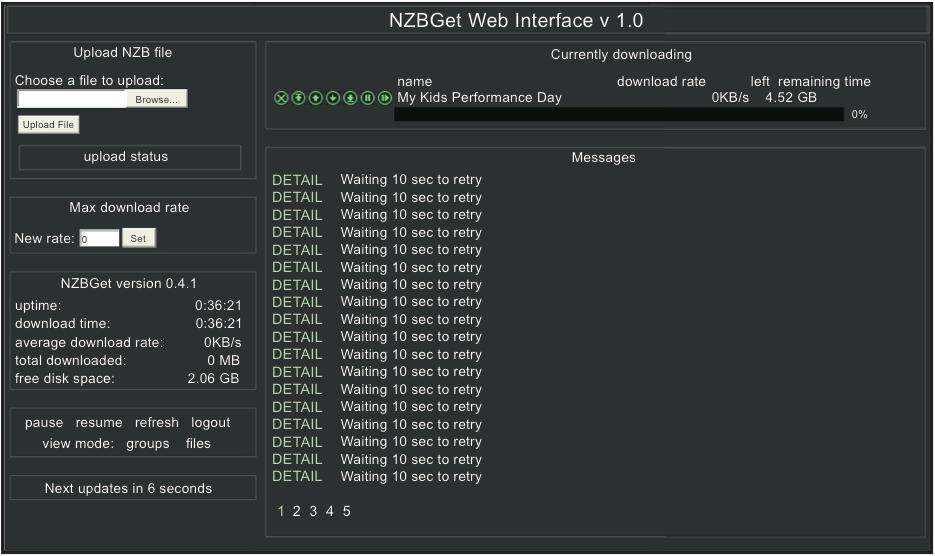Screen dimensions: 935x556
Task: Switch view mode to groups
Action: [148, 444]
